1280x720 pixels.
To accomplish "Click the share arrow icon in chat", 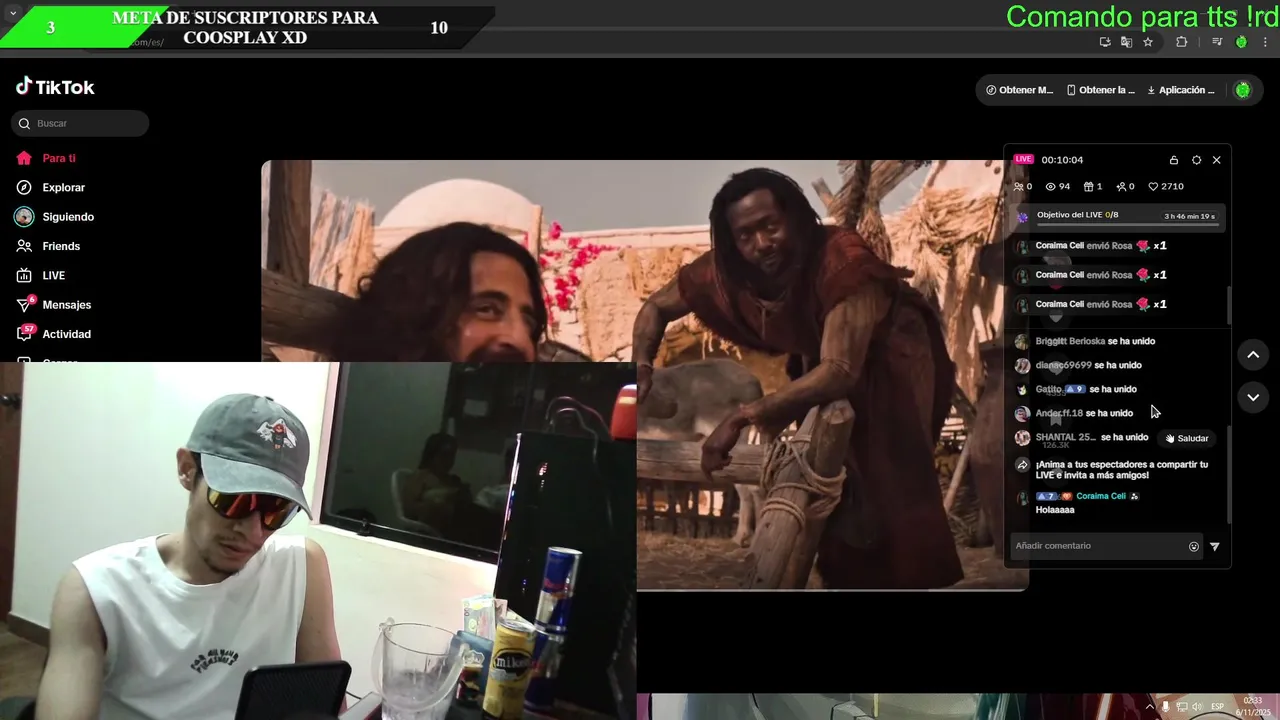I will [x=1022, y=465].
